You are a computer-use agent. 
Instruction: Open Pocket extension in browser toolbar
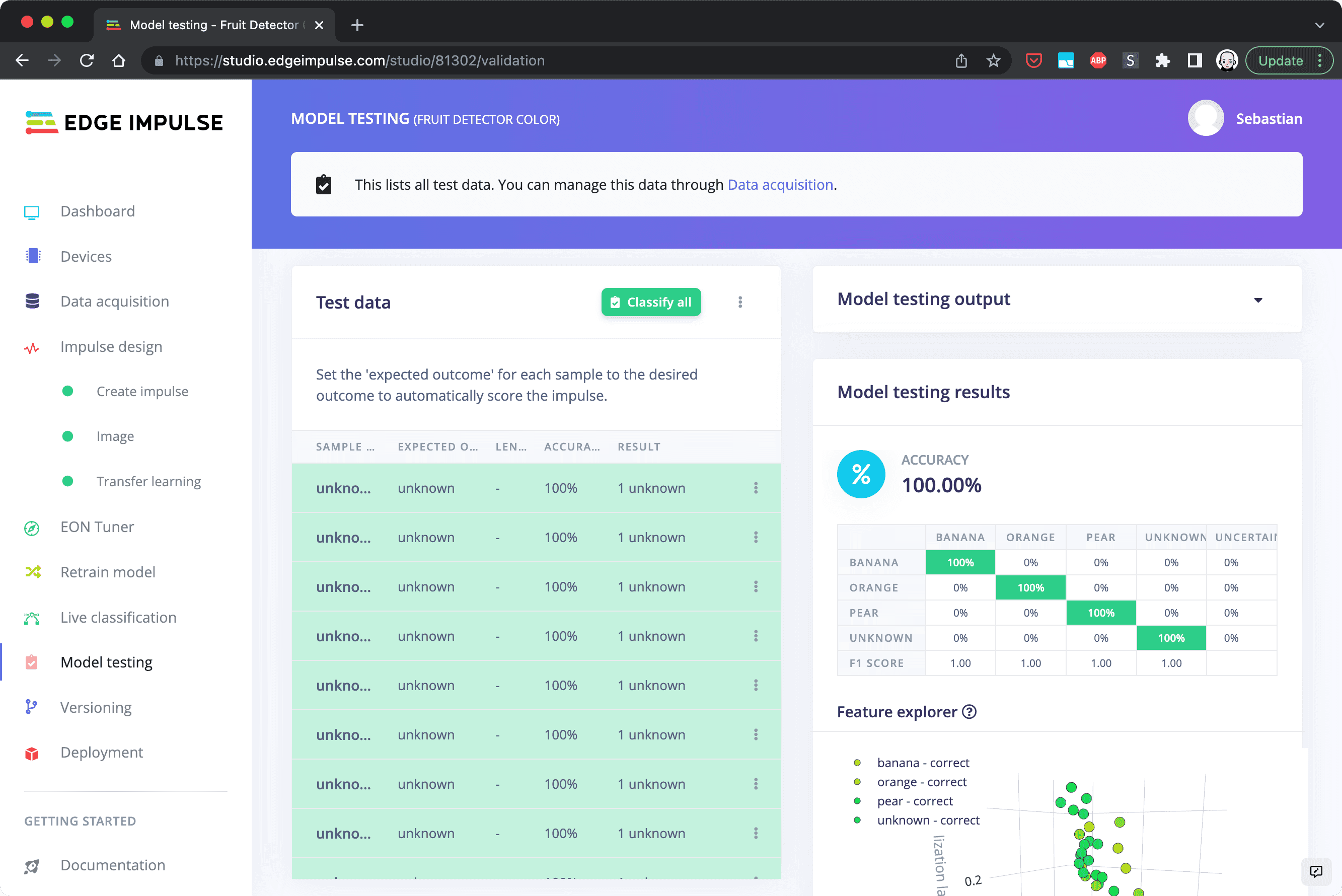1033,60
